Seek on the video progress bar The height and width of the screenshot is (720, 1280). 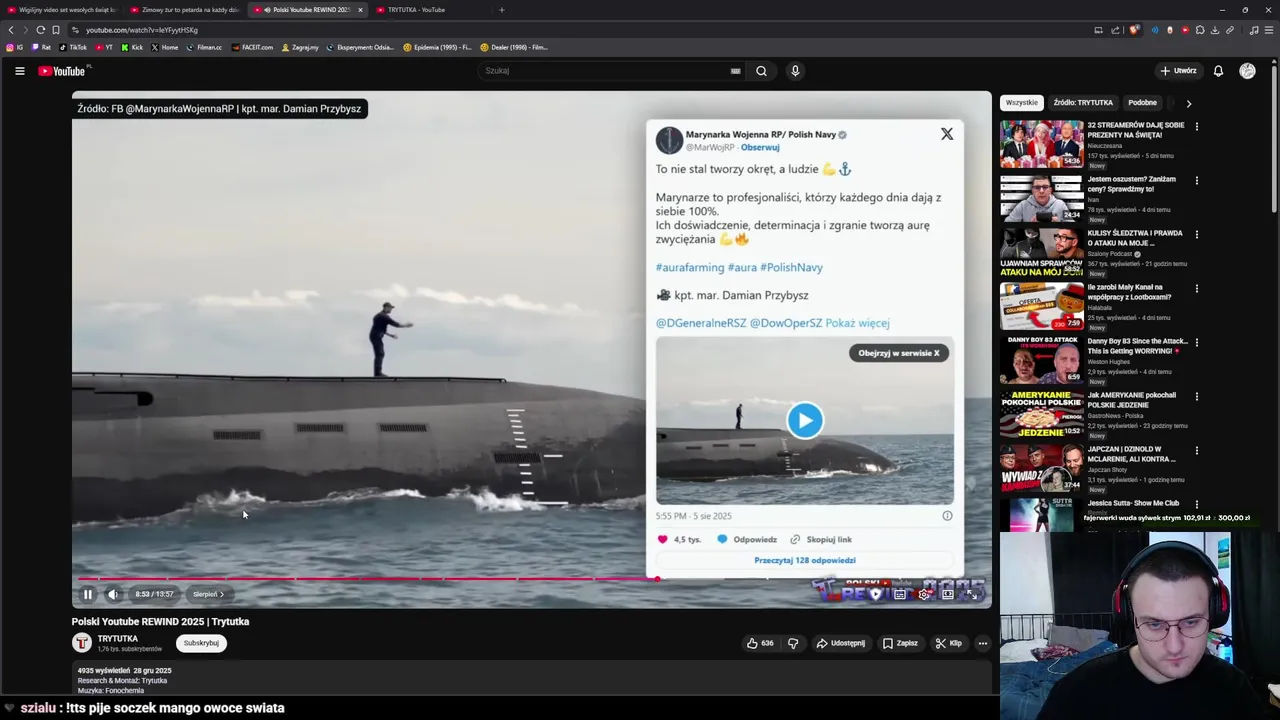tap(532, 578)
